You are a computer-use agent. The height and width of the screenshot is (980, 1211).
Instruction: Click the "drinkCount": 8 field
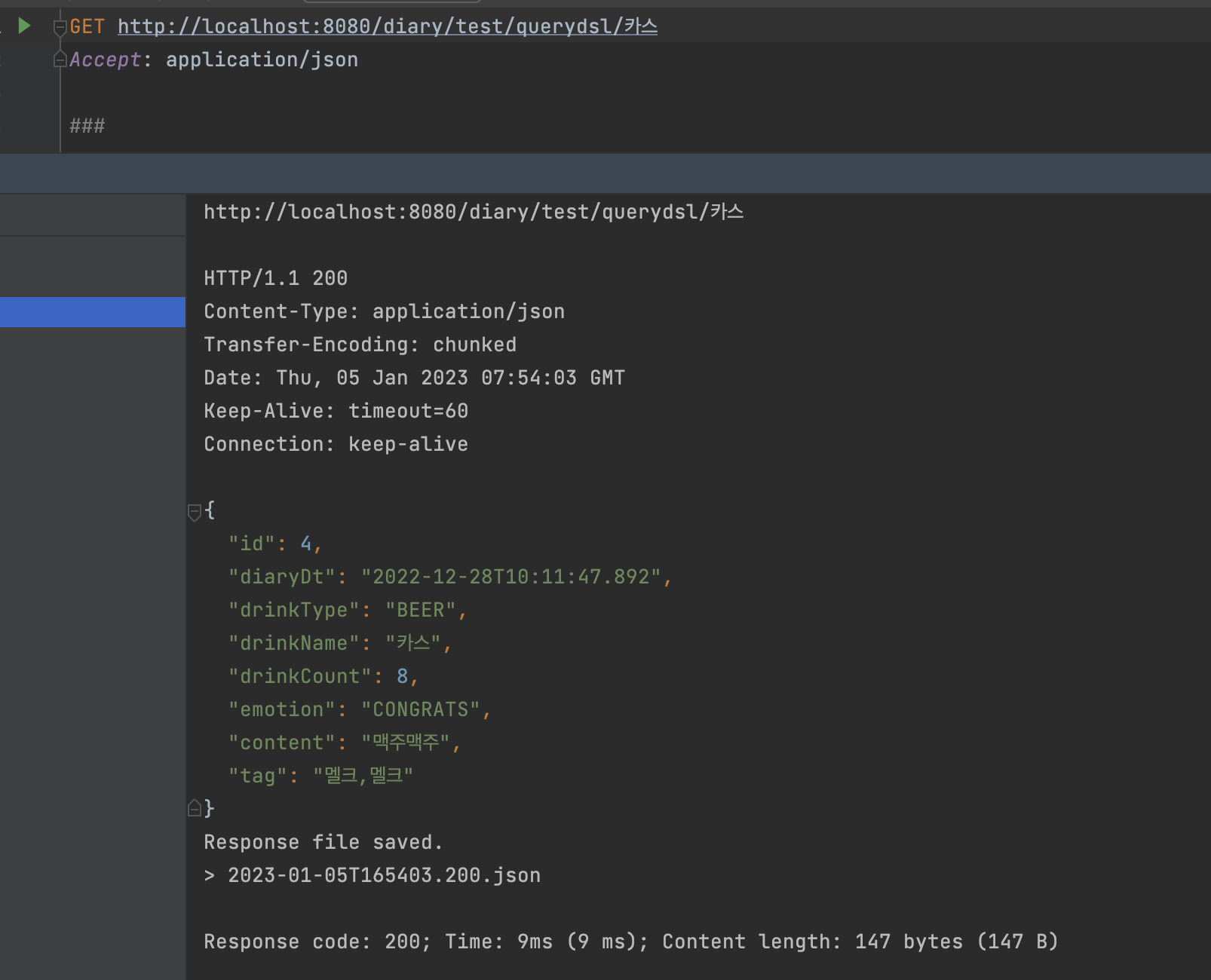pyautogui.click(x=323, y=676)
